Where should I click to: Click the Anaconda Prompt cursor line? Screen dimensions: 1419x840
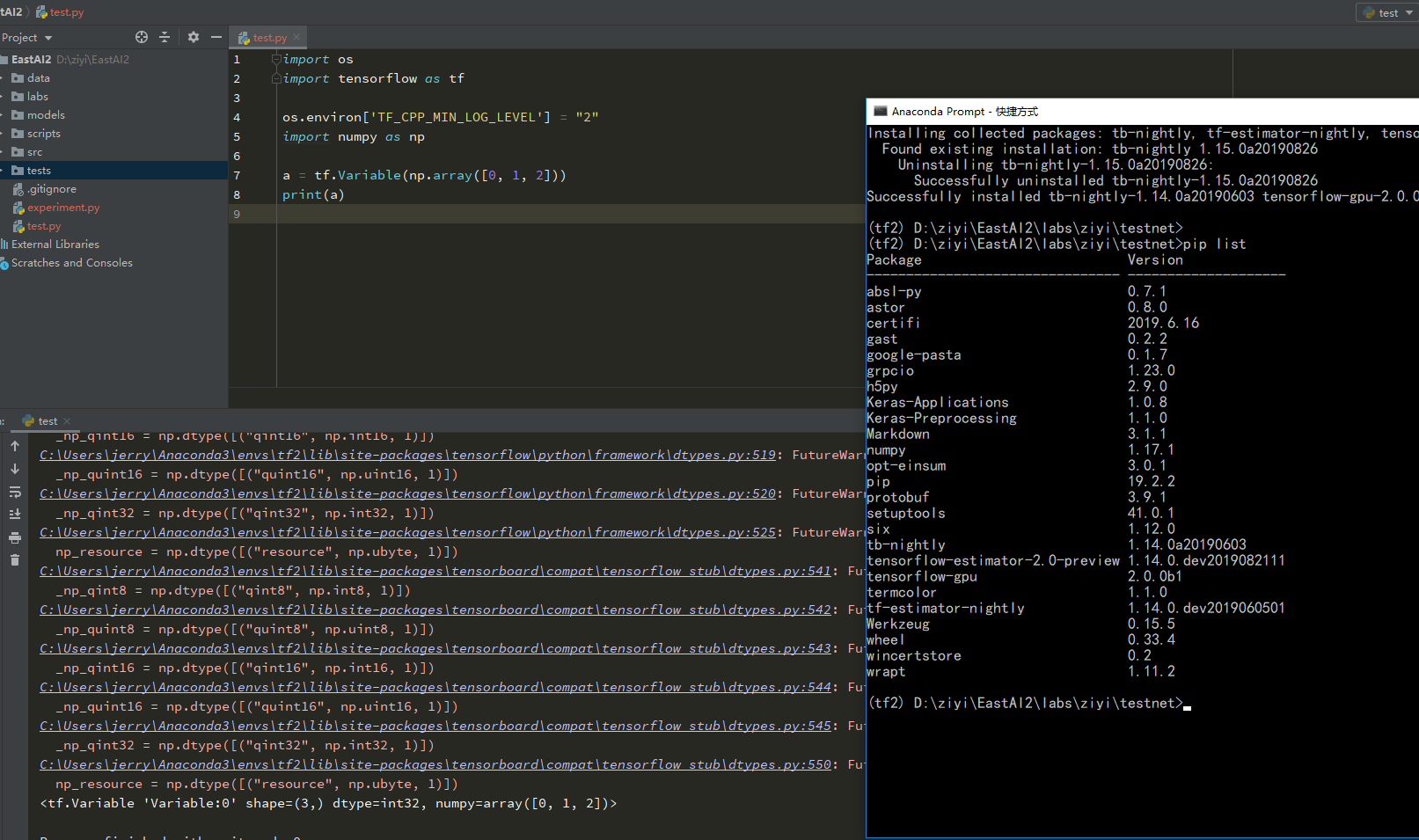[1028, 703]
